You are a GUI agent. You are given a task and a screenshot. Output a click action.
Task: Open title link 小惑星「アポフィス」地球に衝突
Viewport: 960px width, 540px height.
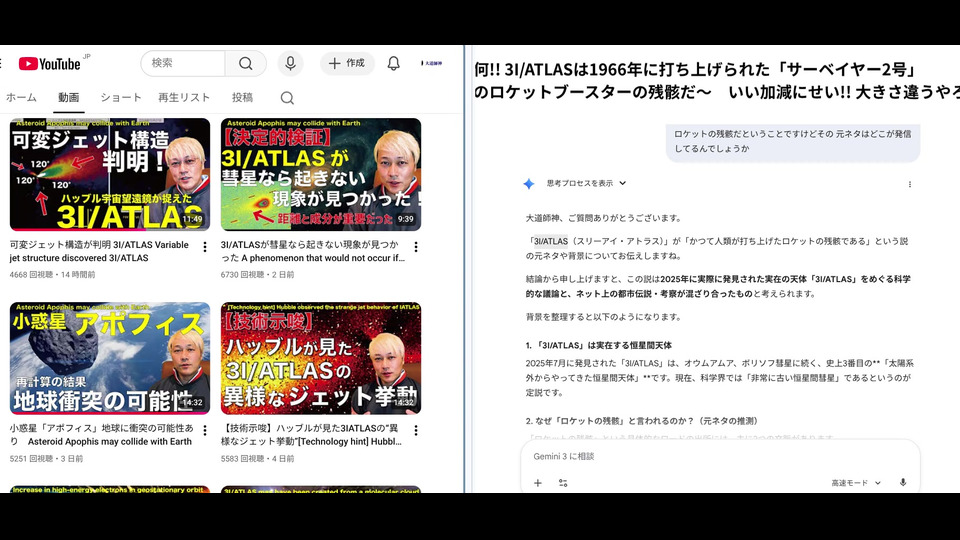point(101,435)
